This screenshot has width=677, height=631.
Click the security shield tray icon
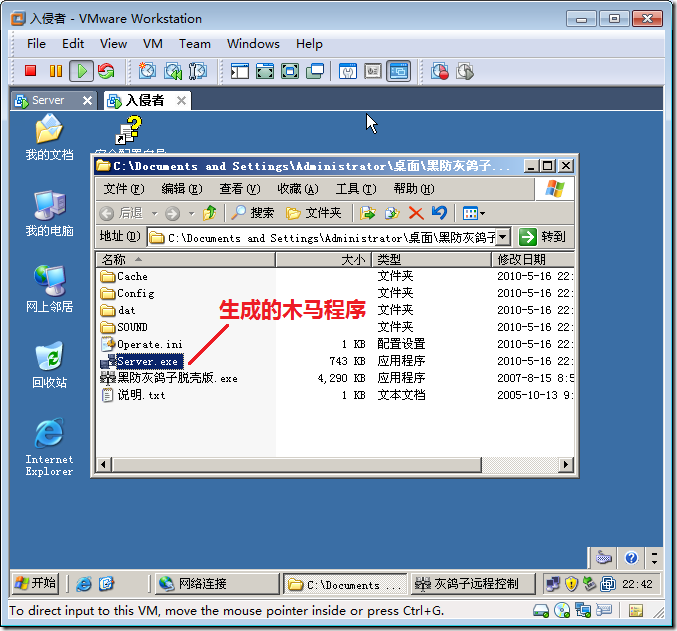coord(571,584)
